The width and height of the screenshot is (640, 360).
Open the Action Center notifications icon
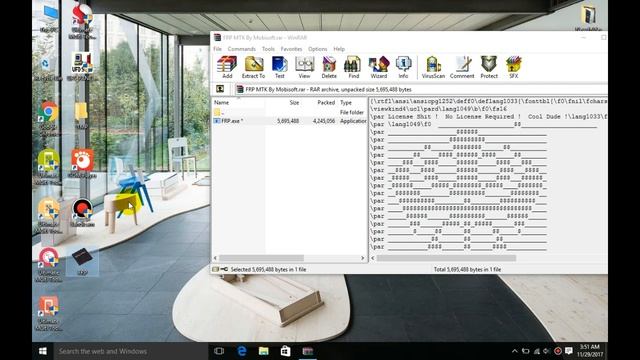point(568,351)
